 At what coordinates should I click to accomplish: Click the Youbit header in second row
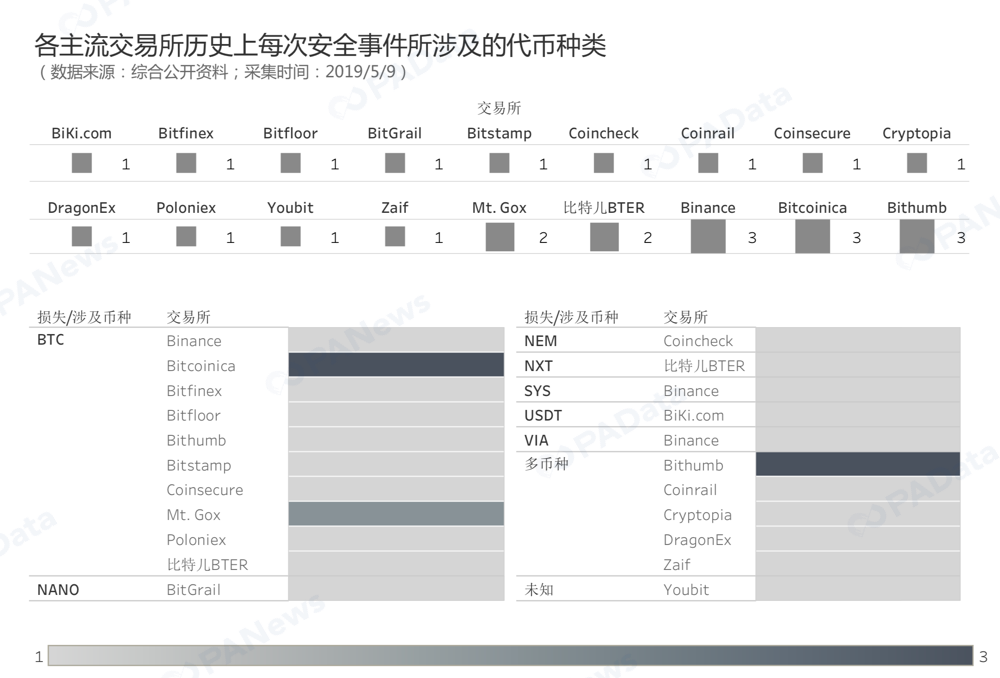click(290, 208)
